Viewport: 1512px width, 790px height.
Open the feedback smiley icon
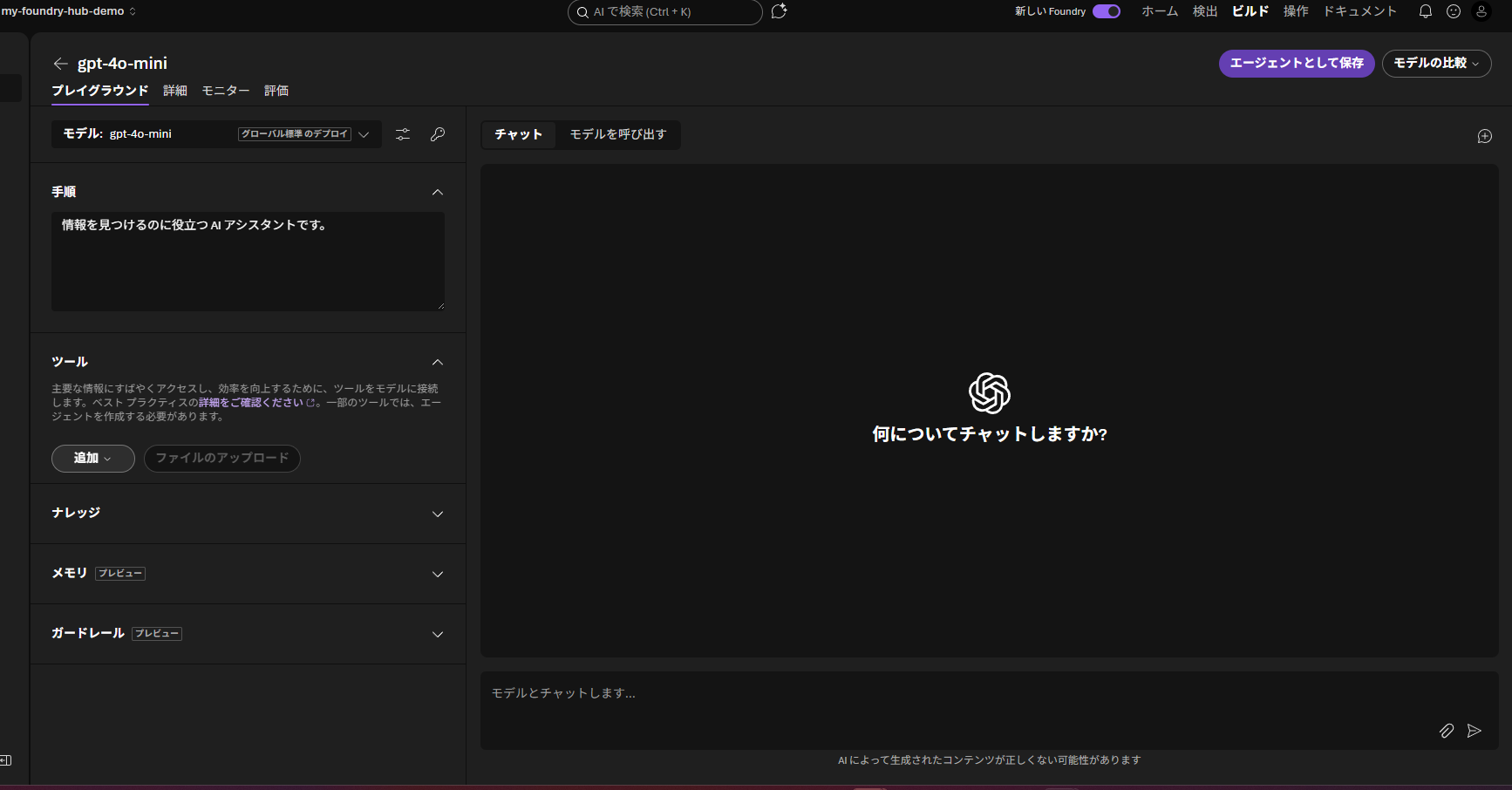pos(1454,11)
